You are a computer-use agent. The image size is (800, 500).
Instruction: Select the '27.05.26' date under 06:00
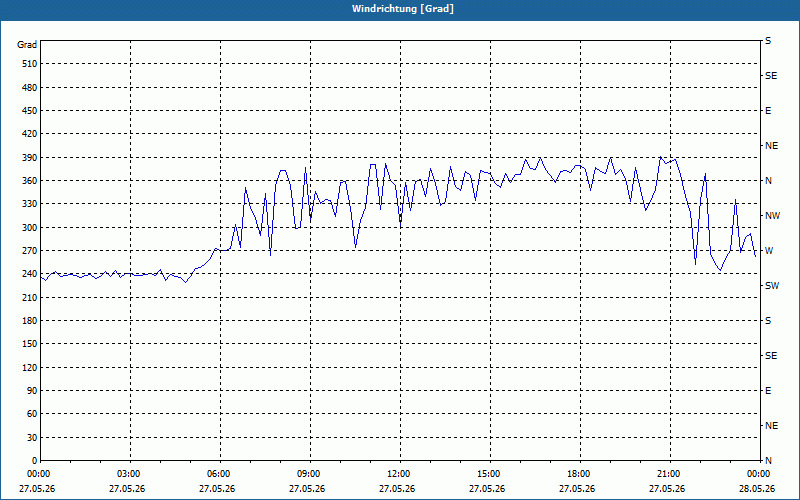pos(217,489)
